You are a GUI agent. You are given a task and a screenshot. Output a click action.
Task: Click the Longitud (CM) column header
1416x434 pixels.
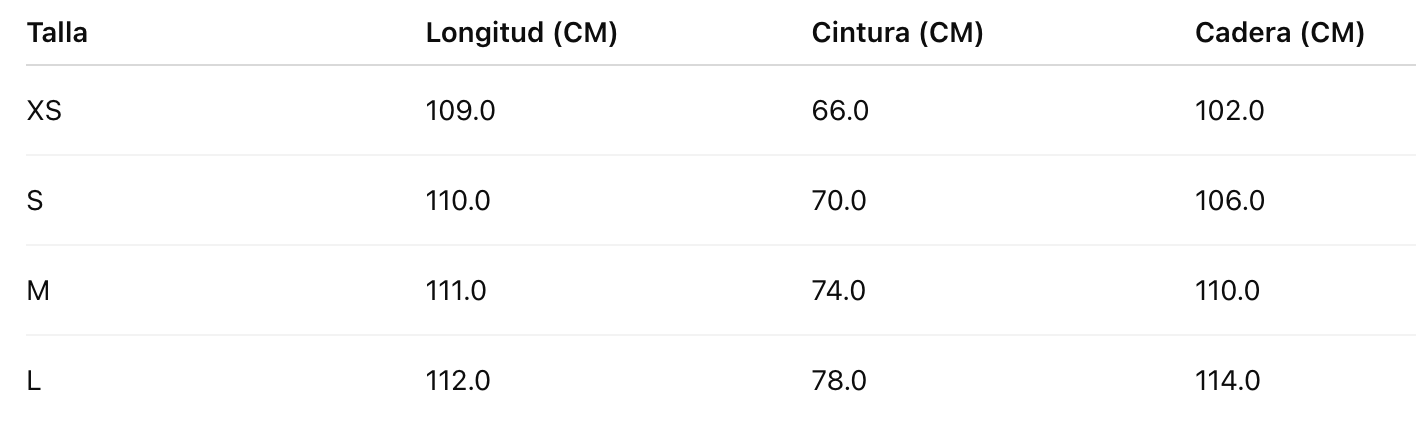[521, 33]
